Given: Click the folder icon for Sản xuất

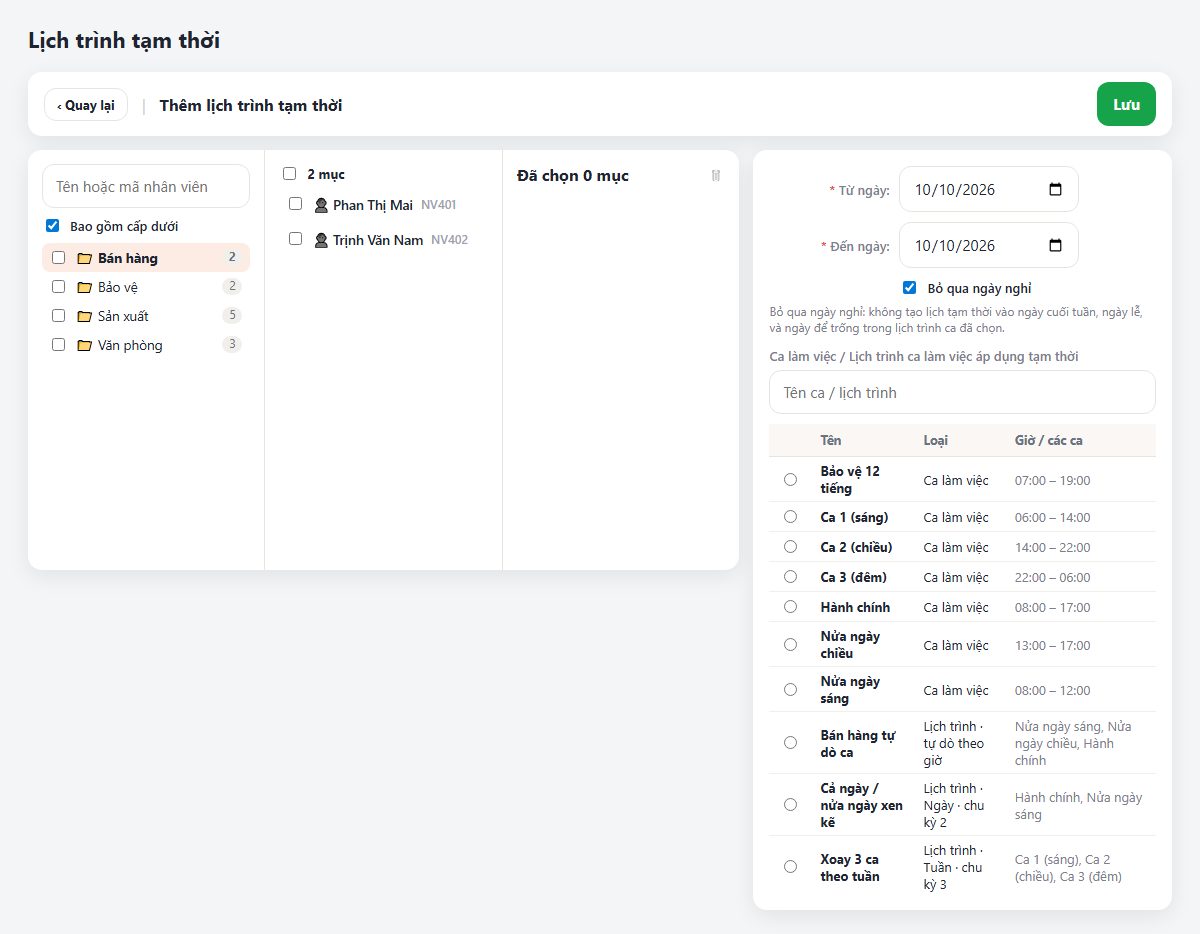Looking at the screenshot, I should coord(85,316).
